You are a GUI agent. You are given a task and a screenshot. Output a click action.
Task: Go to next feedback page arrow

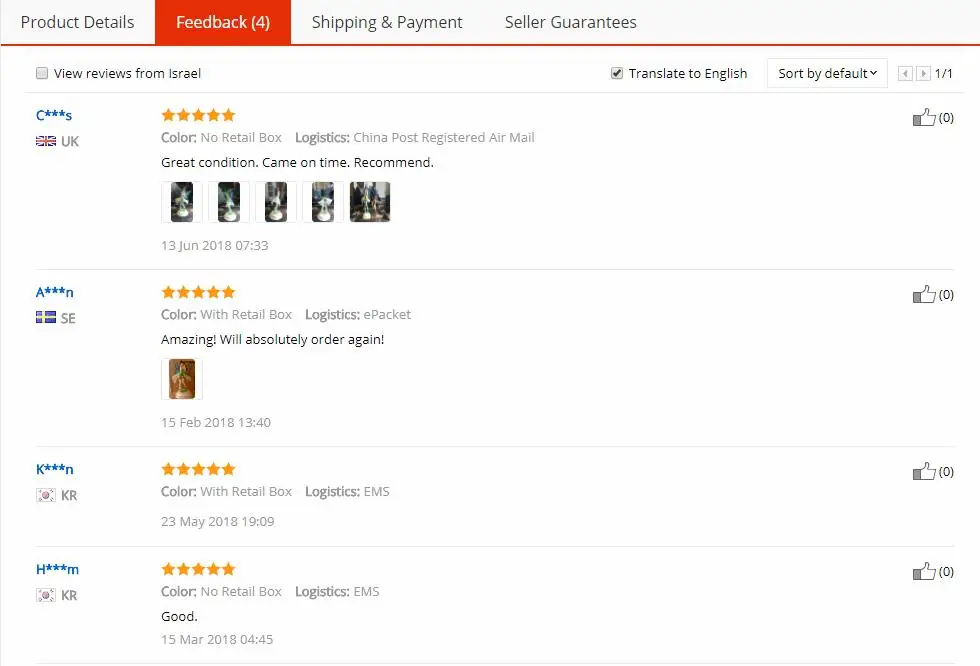click(x=923, y=74)
